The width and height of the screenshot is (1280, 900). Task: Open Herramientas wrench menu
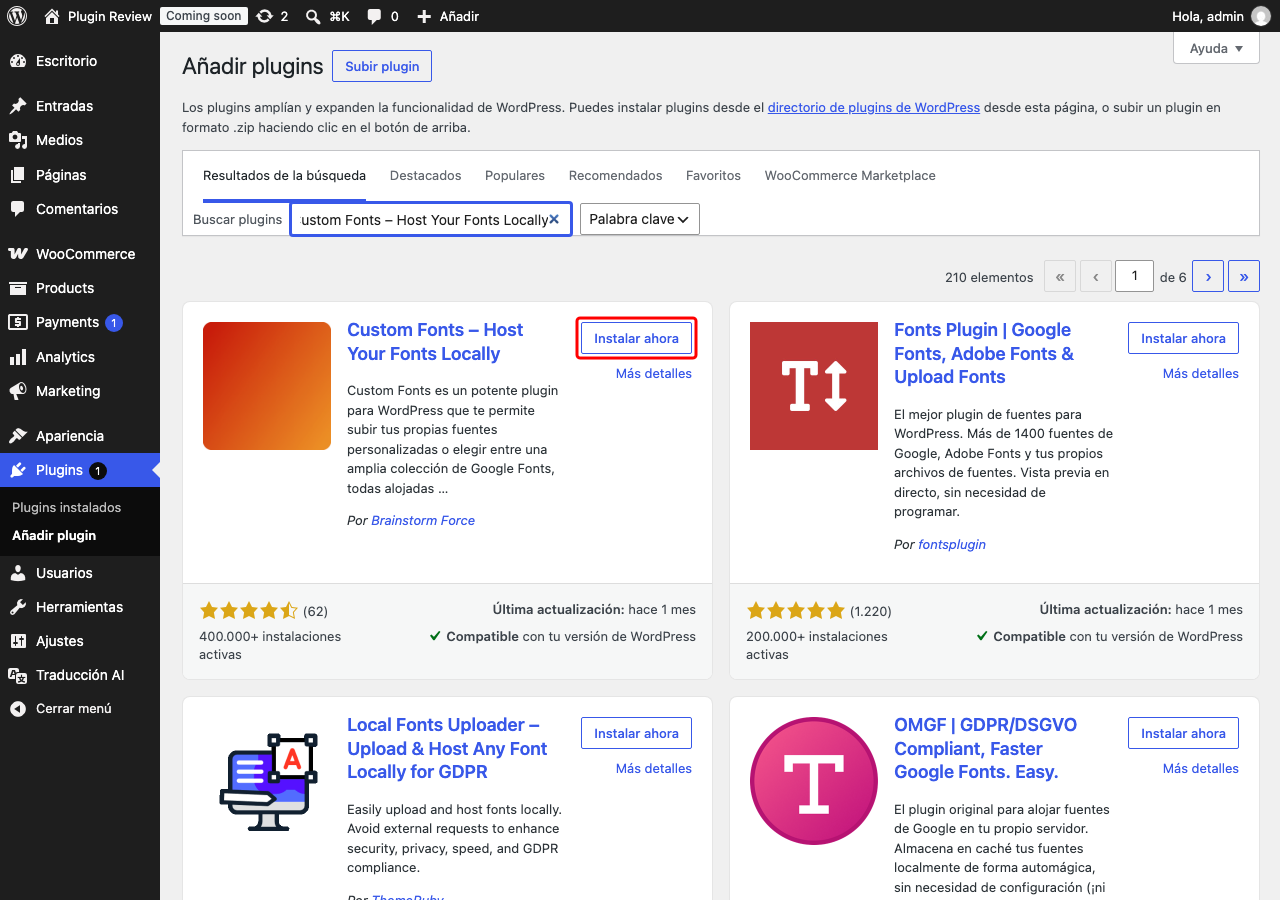point(18,607)
